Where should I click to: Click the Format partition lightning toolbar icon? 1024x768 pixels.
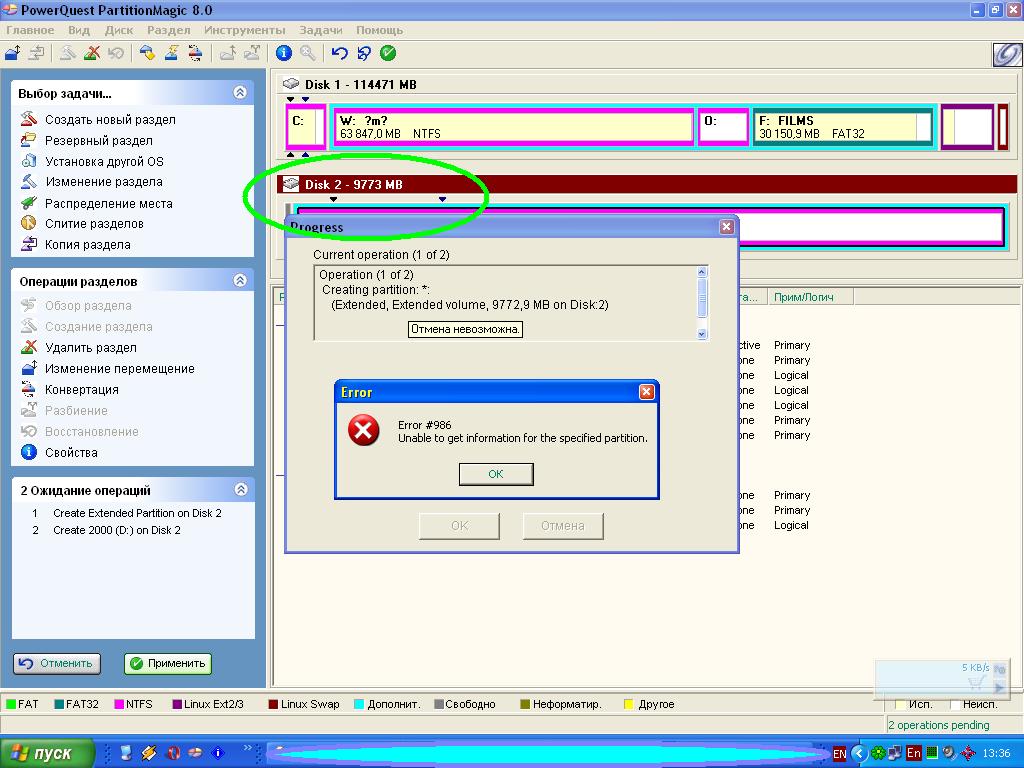(x=172, y=53)
